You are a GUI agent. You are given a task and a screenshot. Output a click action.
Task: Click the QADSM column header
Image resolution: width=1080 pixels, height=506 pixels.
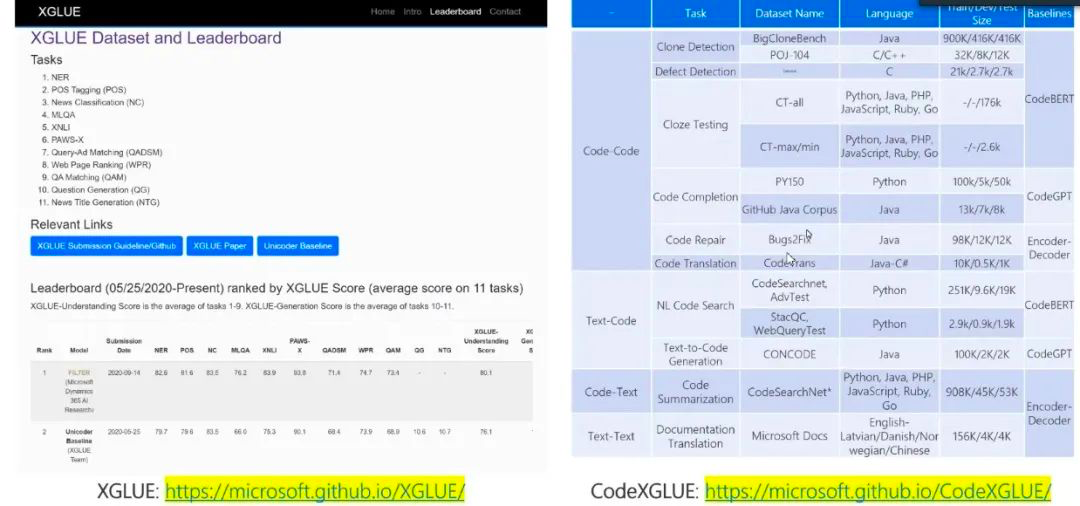pos(334,350)
